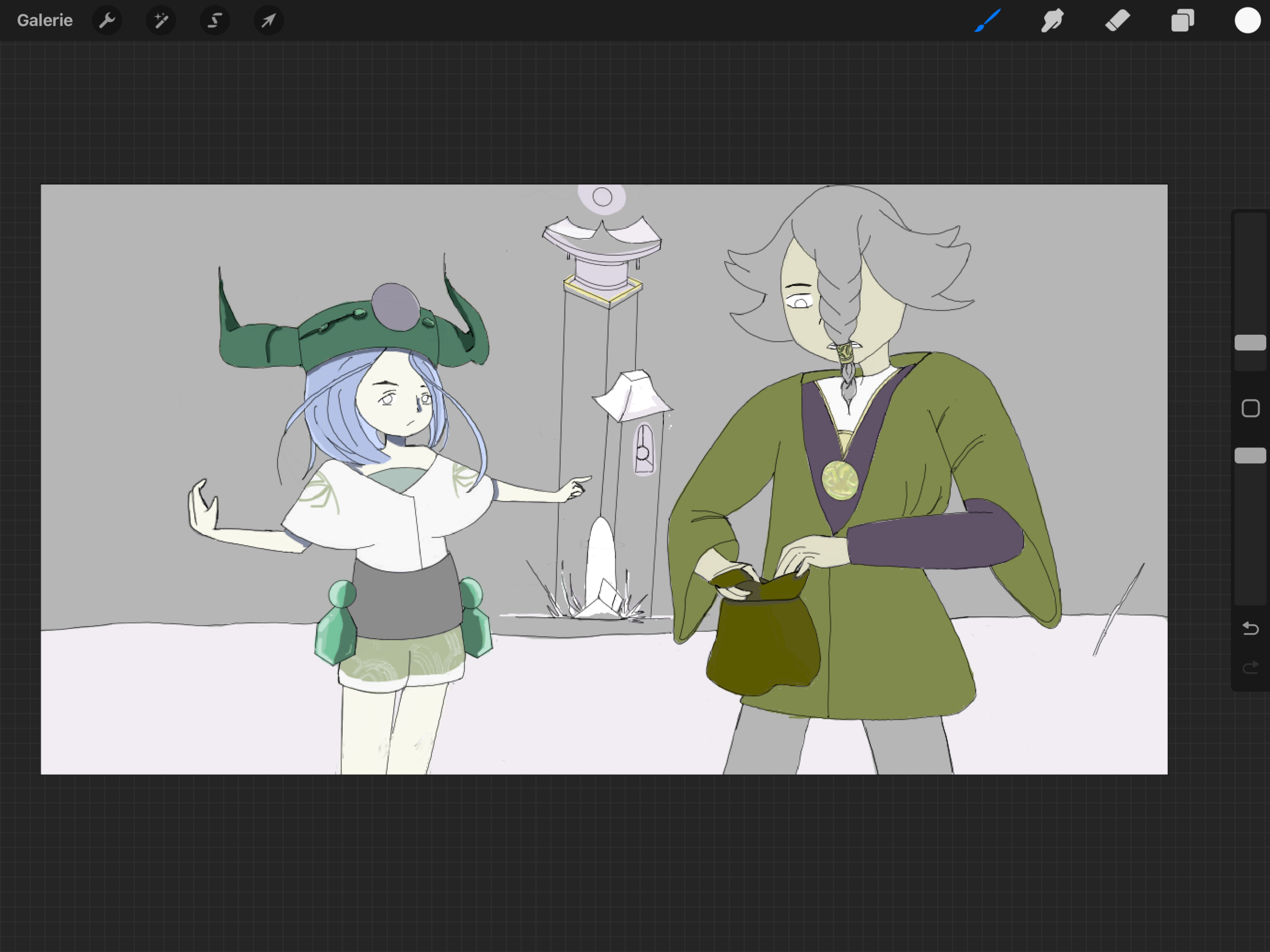Return to Galerie
The image size is (1270, 952).
tap(45, 21)
